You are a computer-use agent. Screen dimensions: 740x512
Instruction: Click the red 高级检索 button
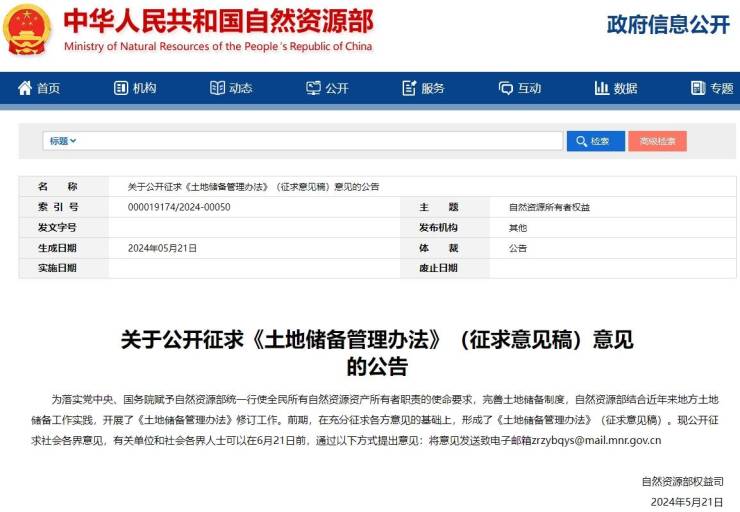657,141
